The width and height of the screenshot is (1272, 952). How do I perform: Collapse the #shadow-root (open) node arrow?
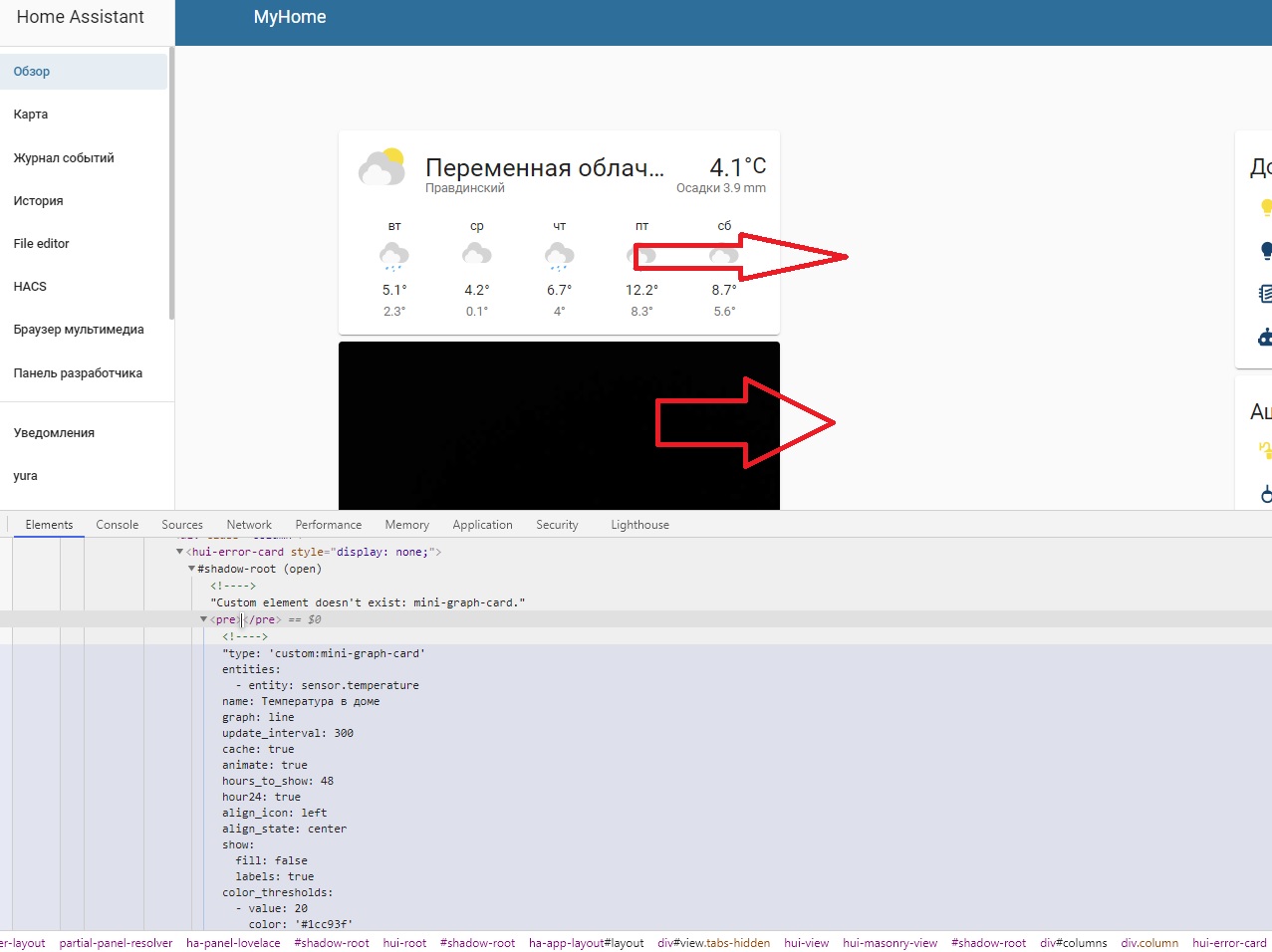pyautogui.click(x=192, y=569)
